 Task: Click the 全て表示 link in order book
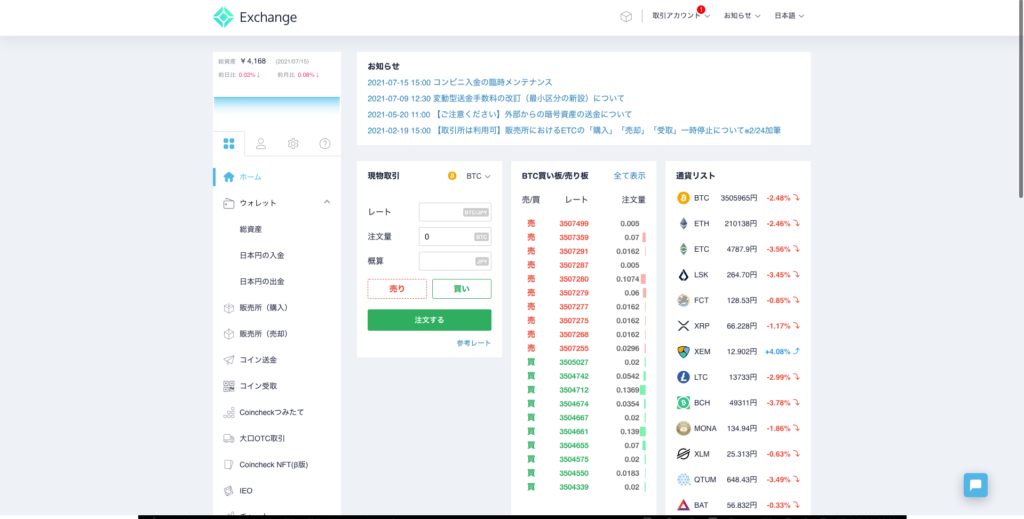tap(629, 176)
